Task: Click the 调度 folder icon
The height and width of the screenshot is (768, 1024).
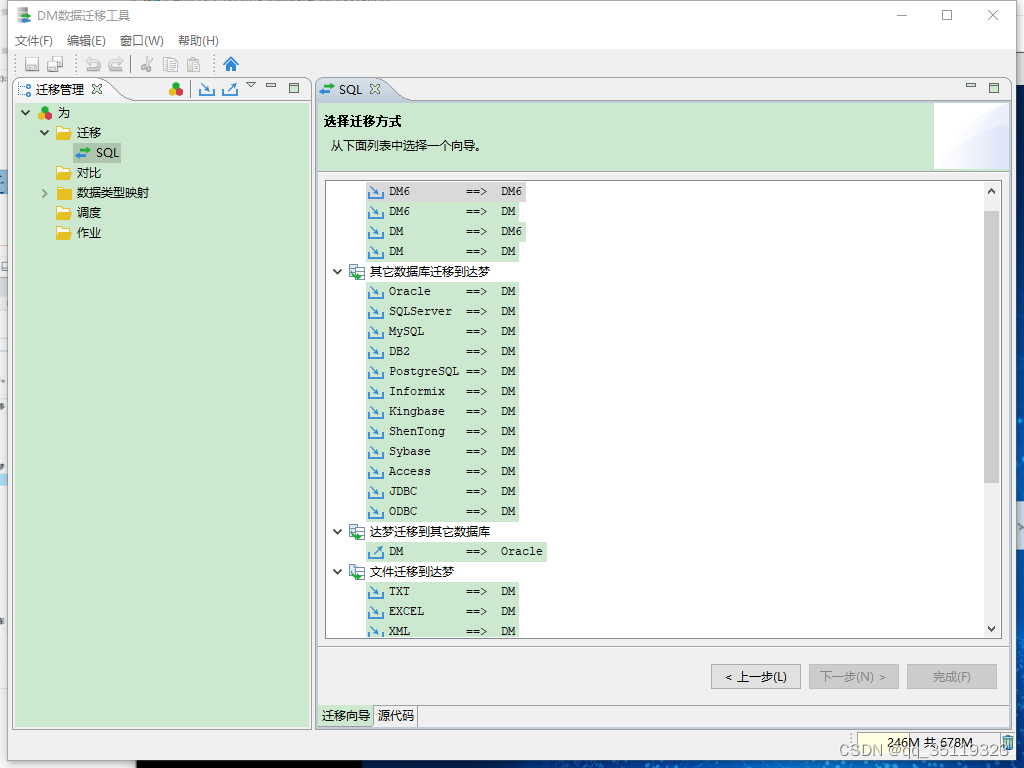Action: coord(63,213)
